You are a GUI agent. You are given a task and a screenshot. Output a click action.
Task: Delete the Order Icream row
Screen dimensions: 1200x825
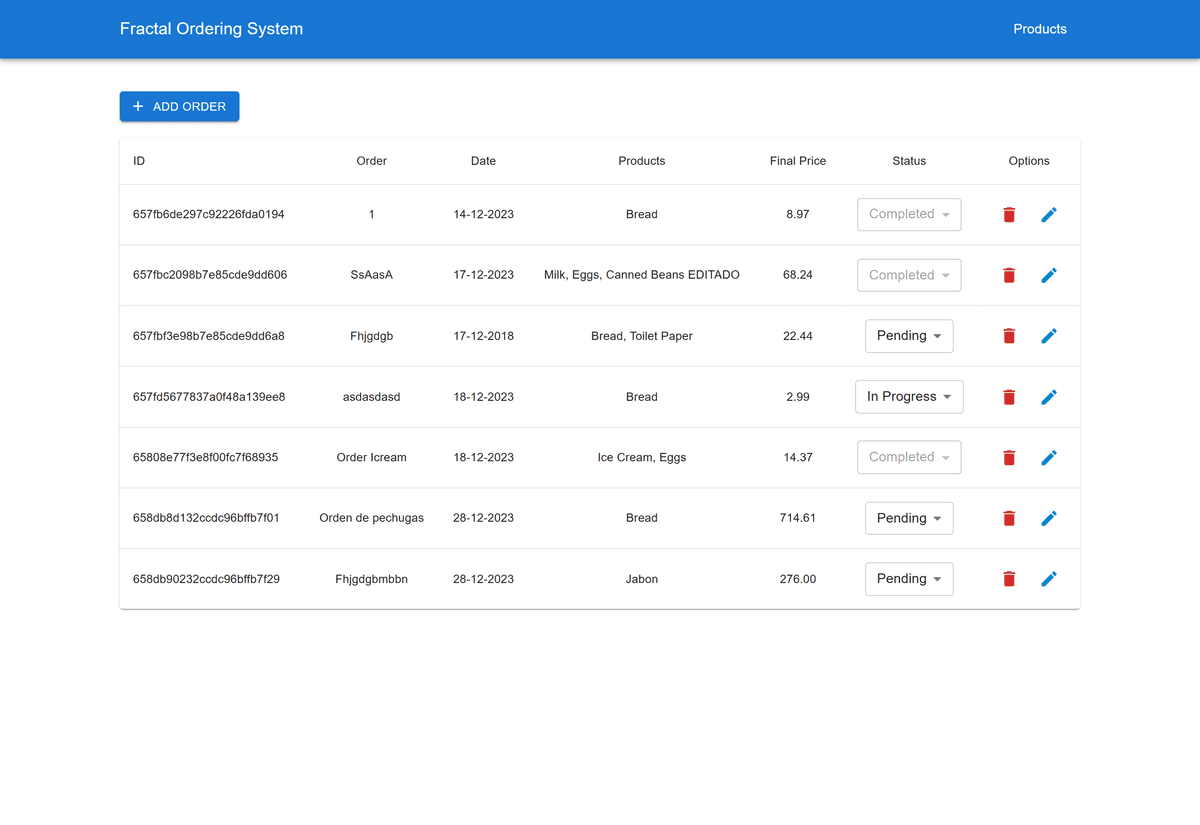pyautogui.click(x=1009, y=457)
